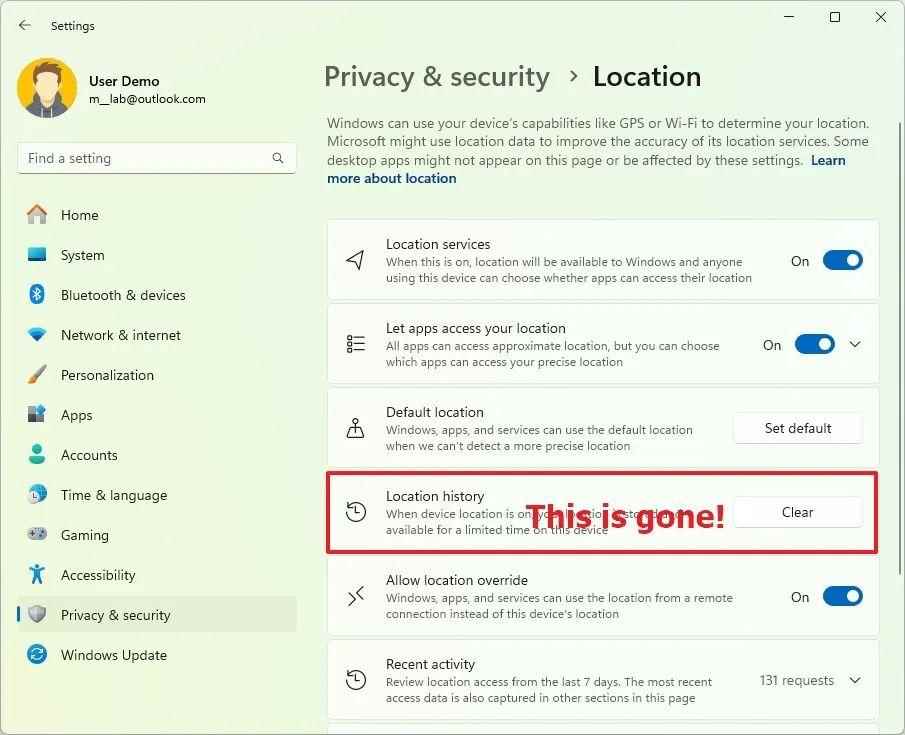
Task: Click the Windows Update icon
Action: pyautogui.click(x=37, y=655)
